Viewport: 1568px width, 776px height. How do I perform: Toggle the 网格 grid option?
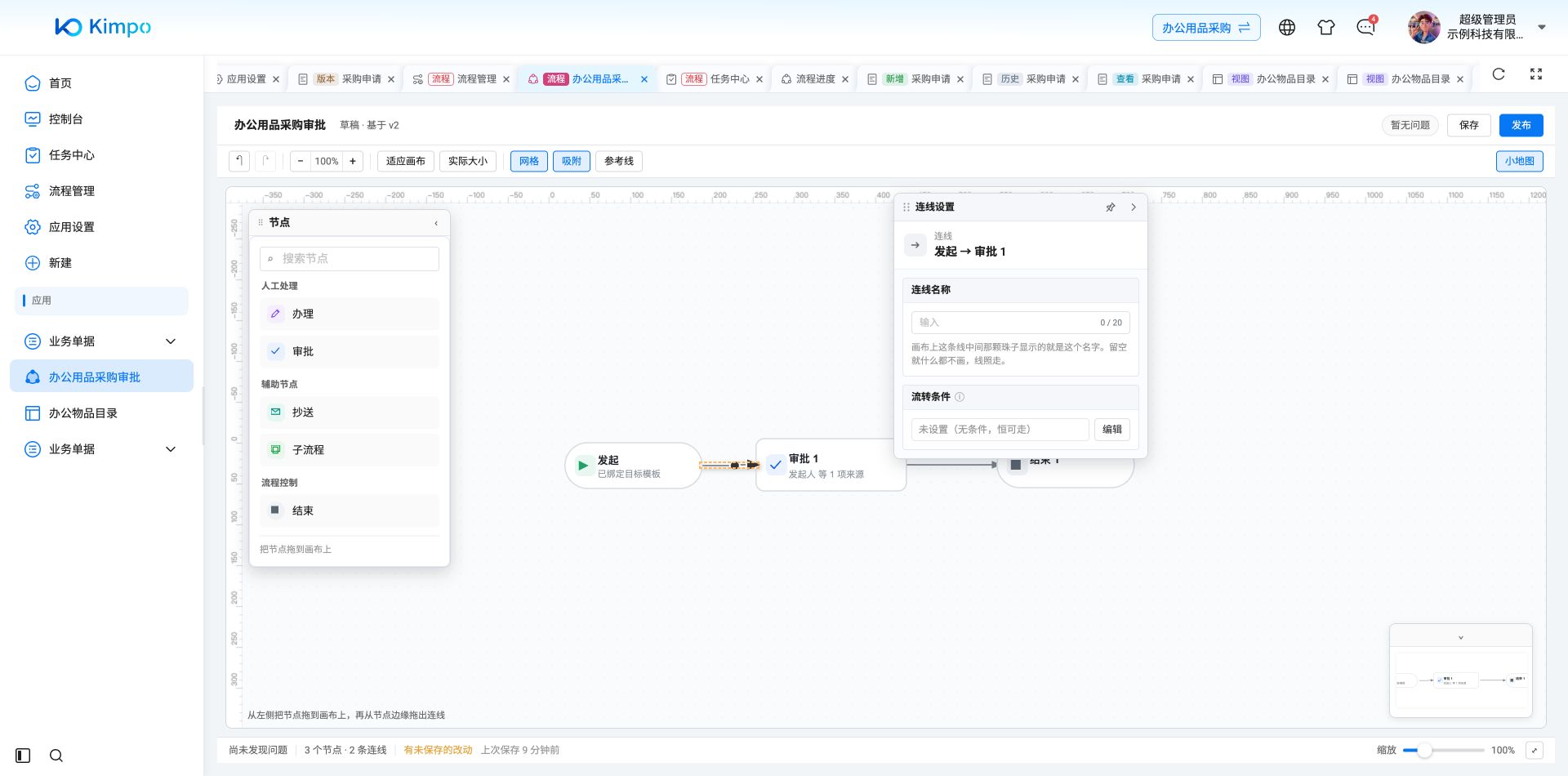(529, 161)
